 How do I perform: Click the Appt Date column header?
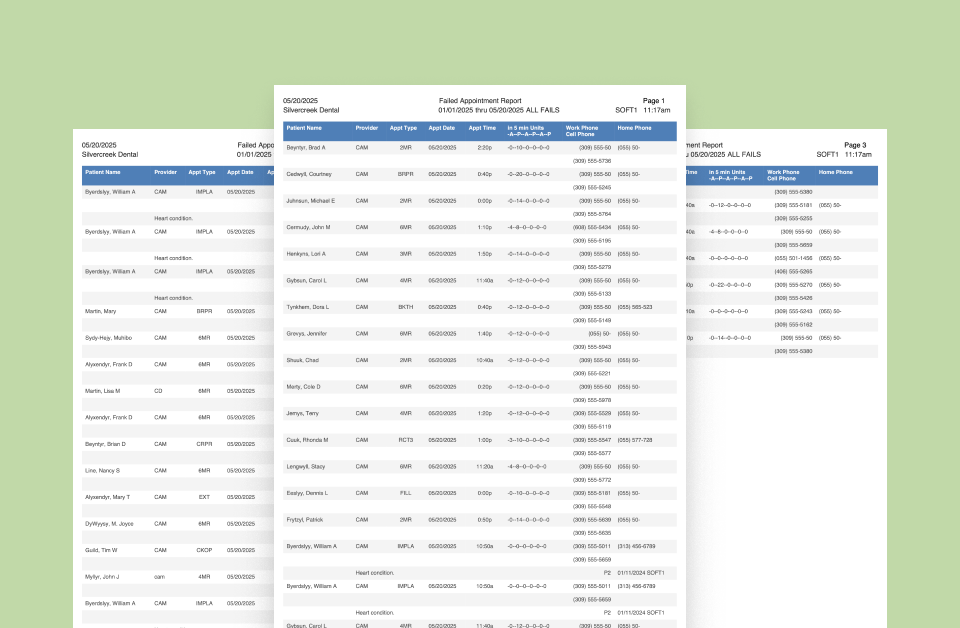(441, 128)
